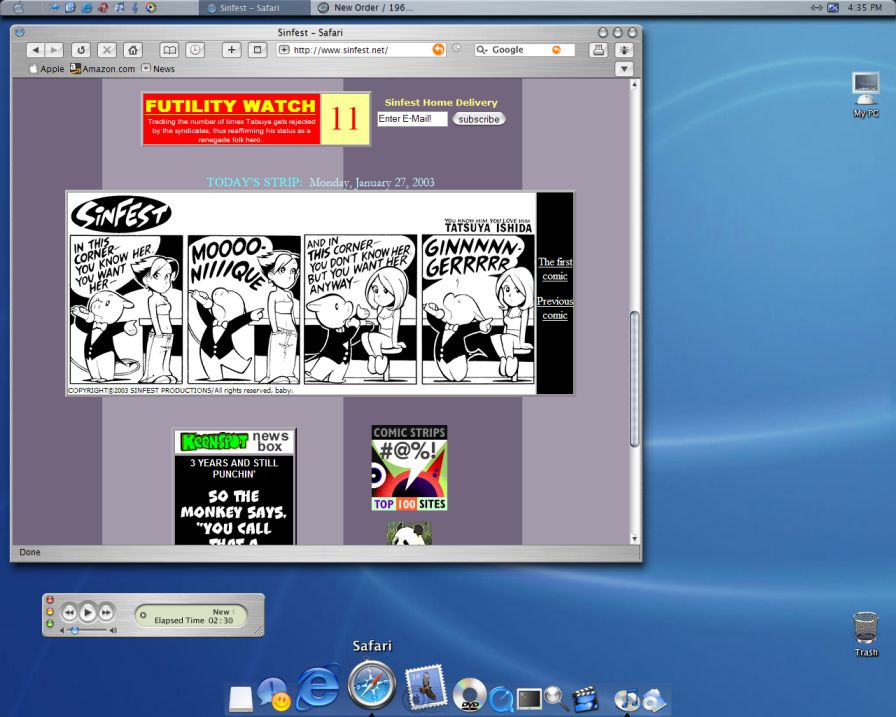
Task: Open the history clock icon
Action: (x=195, y=50)
